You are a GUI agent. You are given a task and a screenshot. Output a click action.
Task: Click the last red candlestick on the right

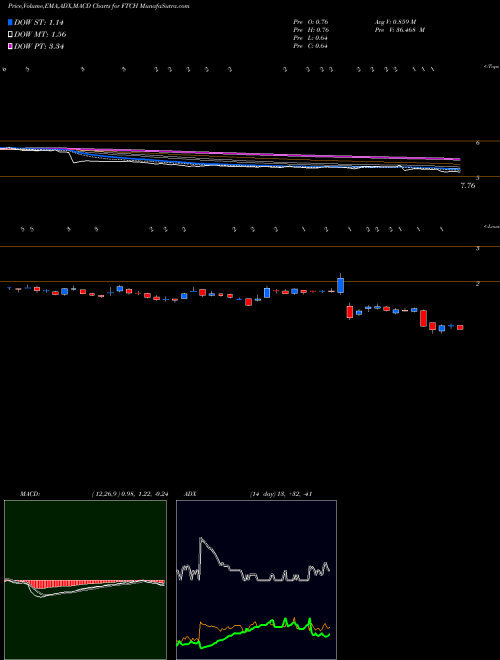pyautogui.click(x=460, y=327)
